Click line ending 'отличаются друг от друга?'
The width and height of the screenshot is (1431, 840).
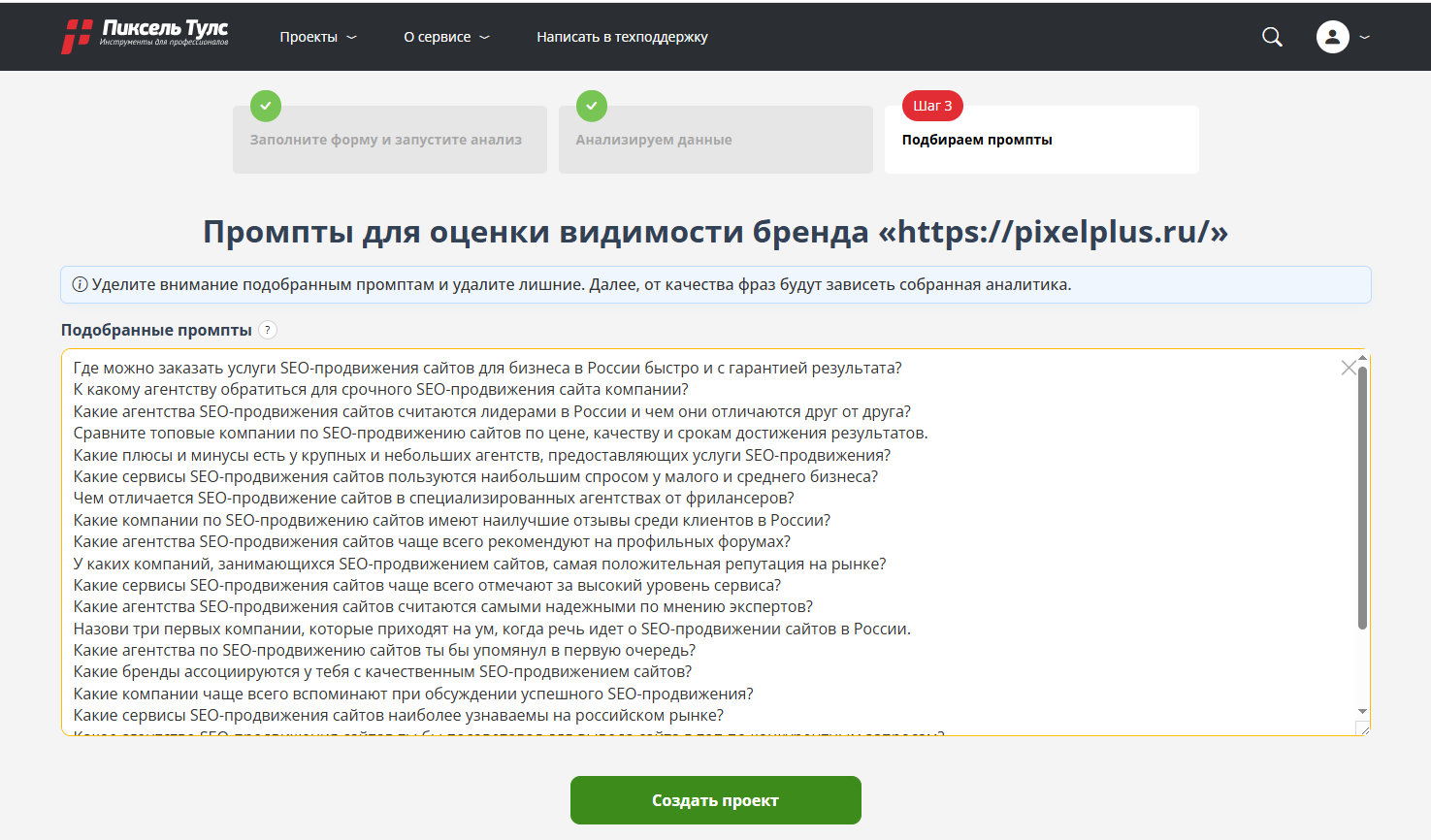(492, 411)
